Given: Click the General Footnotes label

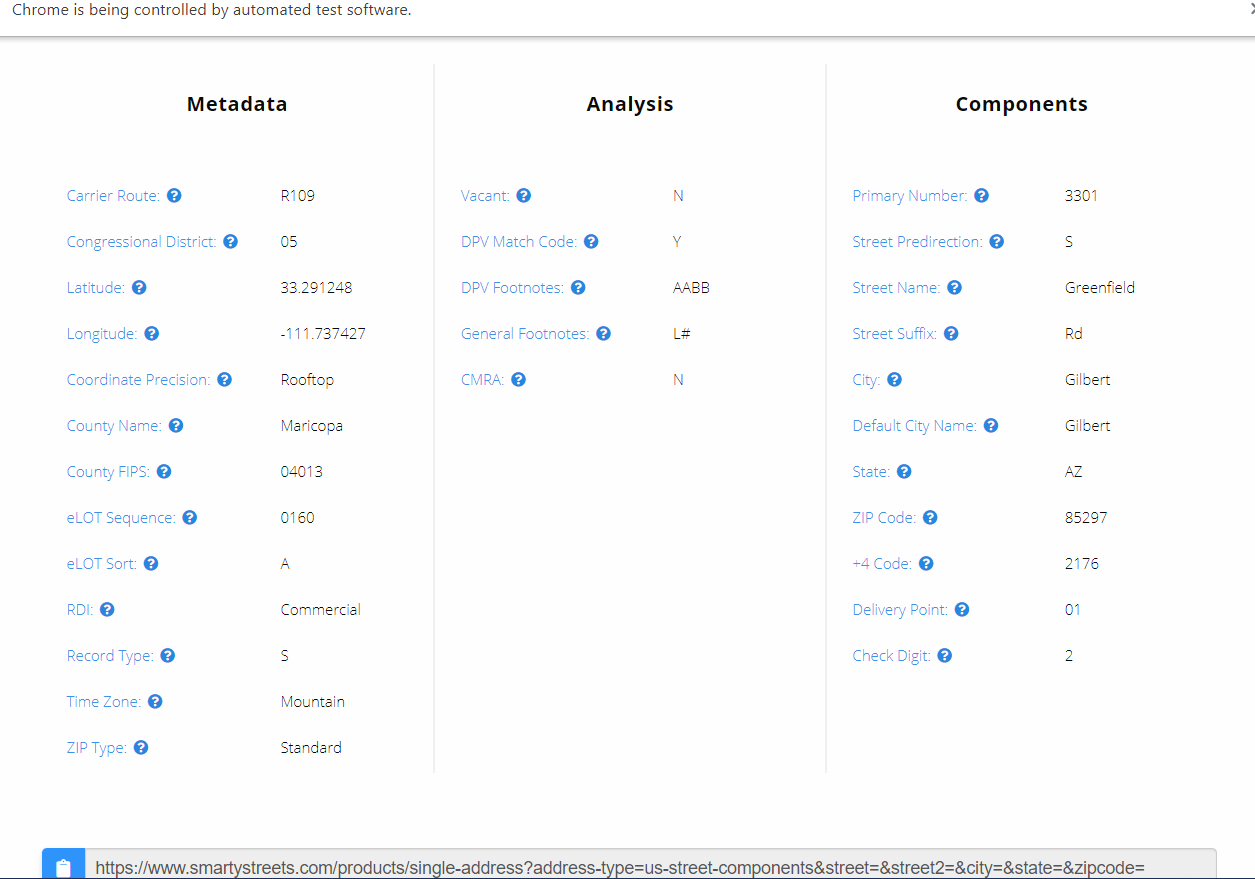Looking at the screenshot, I should coord(525,334).
